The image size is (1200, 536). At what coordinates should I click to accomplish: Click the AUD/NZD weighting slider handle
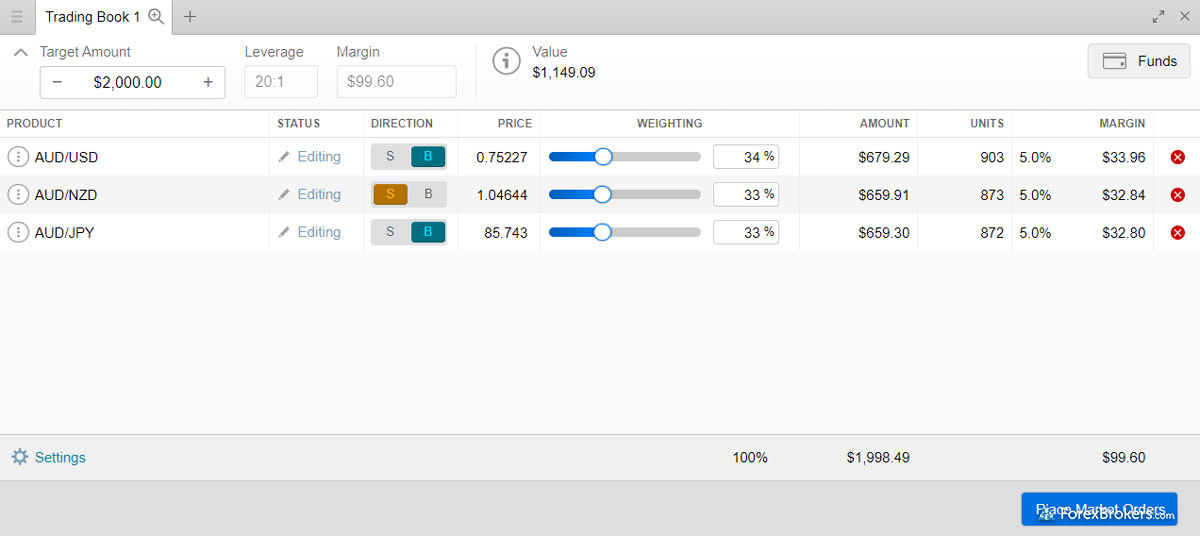(x=602, y=194)
